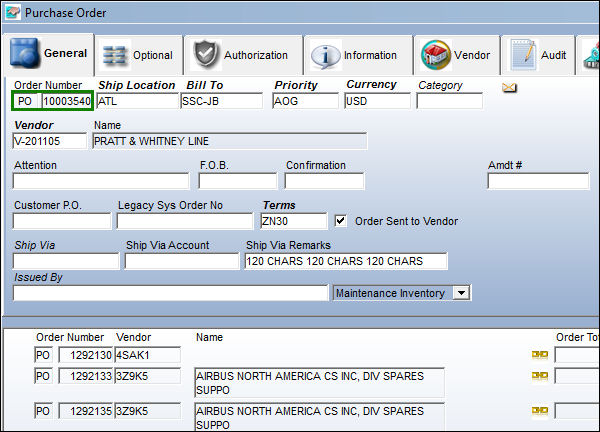Viewport: 600px width, 432px height.
Task: Click the Purchase Order window title icon
Action: (x=13, y=13)
